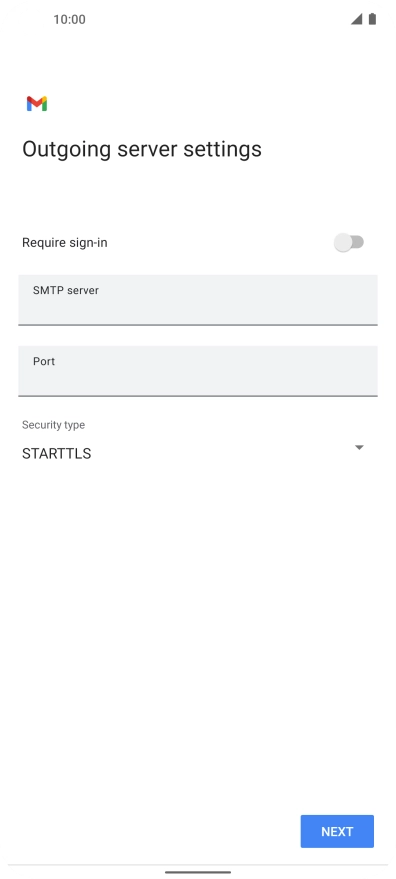The width and height of the screenshot is (396, 879).
Task: Tap the 10:00 clock in status bar
Action: 70,20
